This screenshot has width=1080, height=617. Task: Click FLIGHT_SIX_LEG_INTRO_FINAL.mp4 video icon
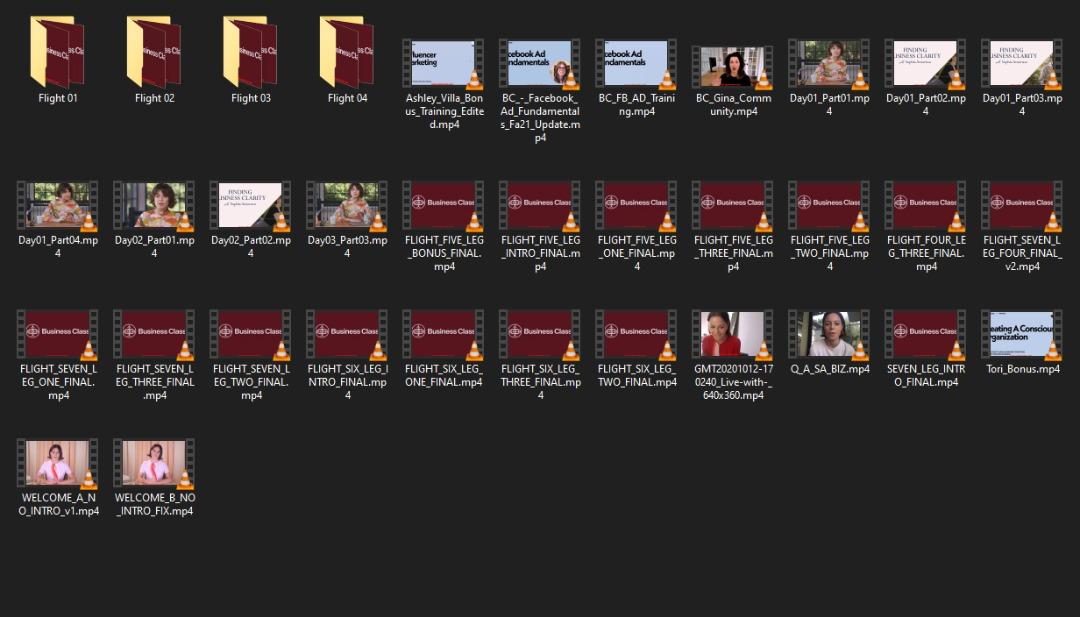click(x=347, y=334)
